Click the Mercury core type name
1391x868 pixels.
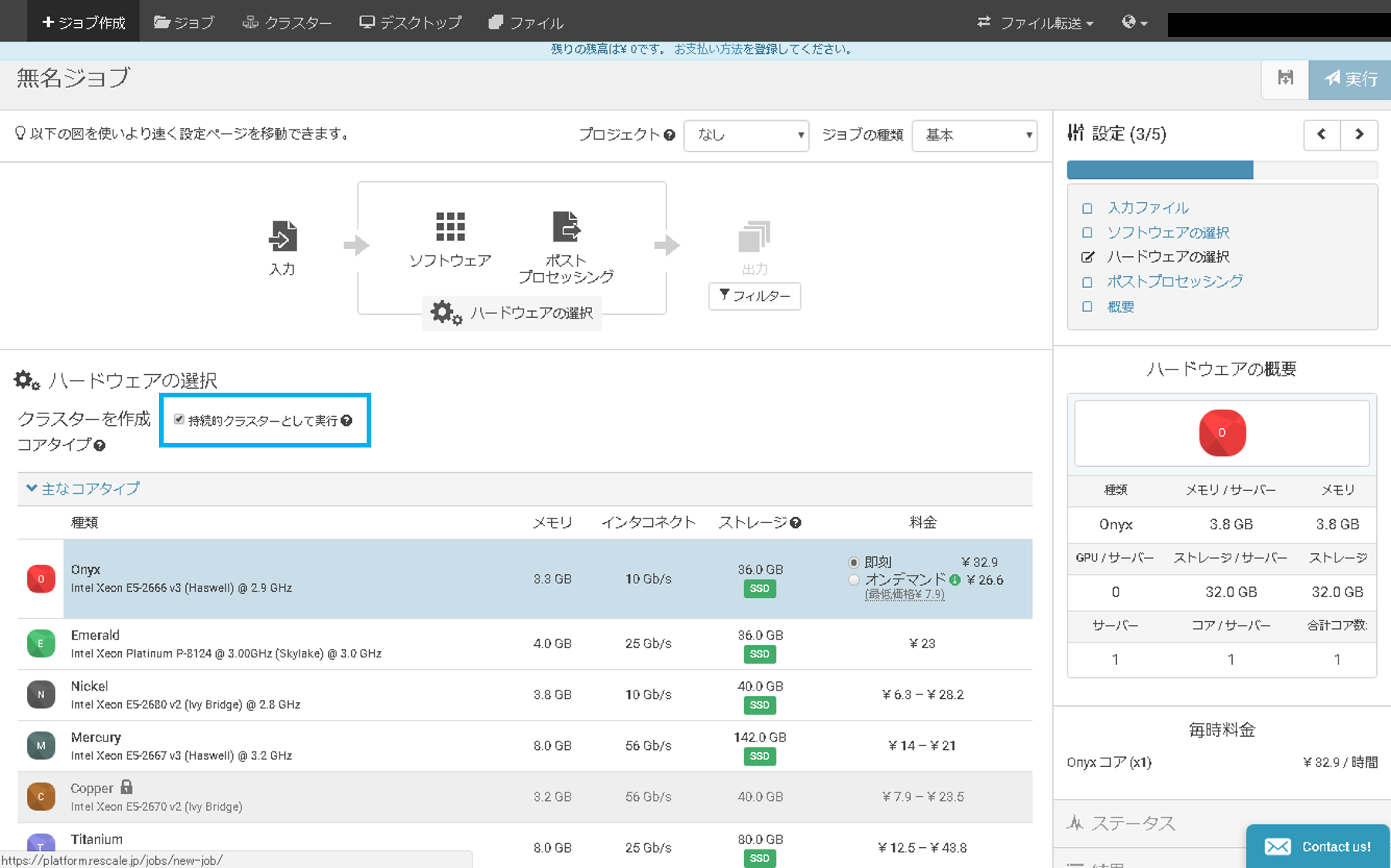tap(96, 737)
